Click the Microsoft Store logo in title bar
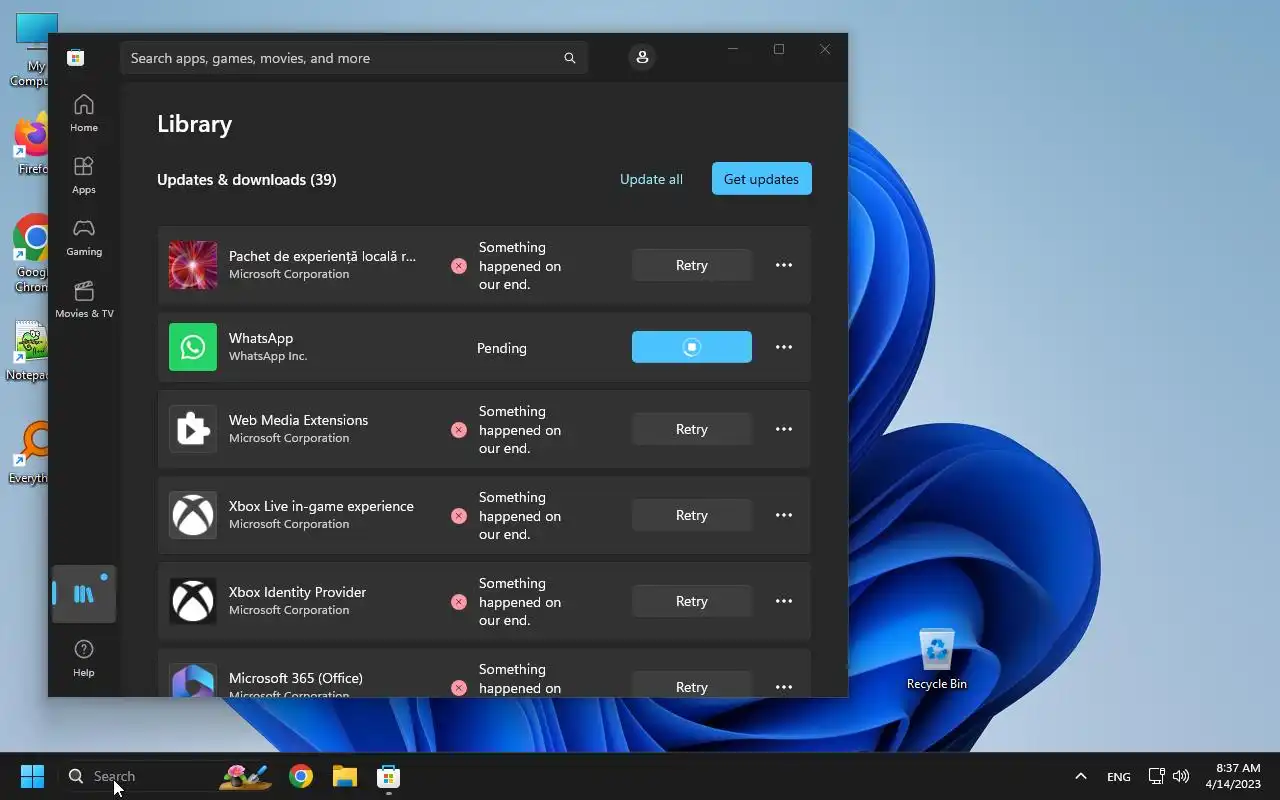 click(75, 58)
